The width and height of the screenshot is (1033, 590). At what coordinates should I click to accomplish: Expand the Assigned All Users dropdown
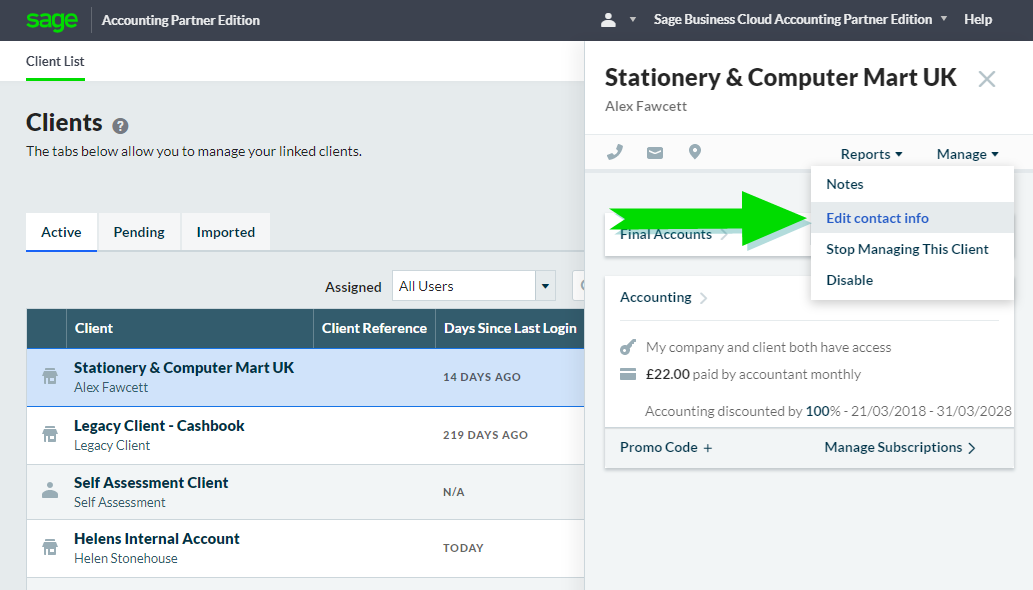[x=545, y=286]
